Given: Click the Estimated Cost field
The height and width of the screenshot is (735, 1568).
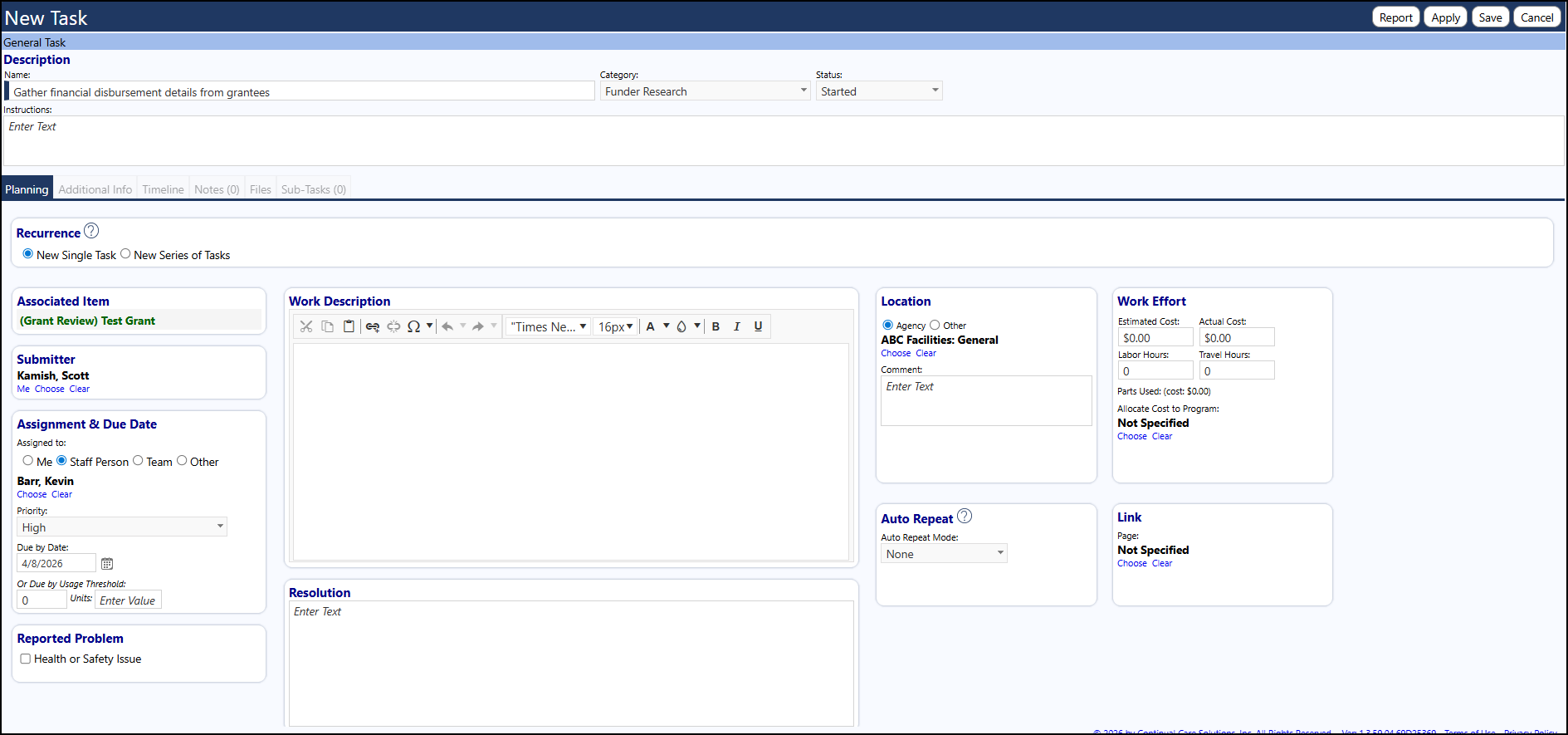Looking at the screenshot, I should 1155,337.
